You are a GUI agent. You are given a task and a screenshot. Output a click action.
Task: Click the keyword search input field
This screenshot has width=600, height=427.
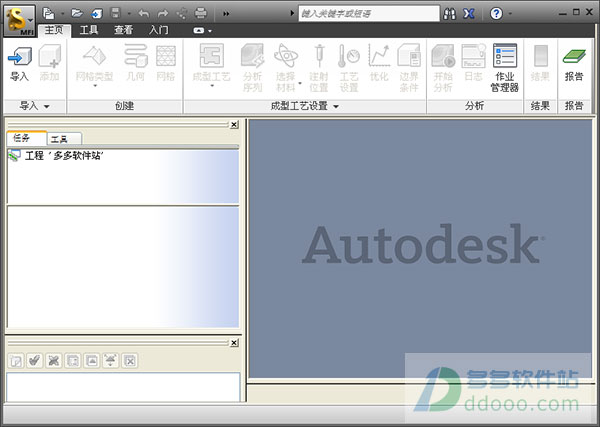[x=369, y=14]
